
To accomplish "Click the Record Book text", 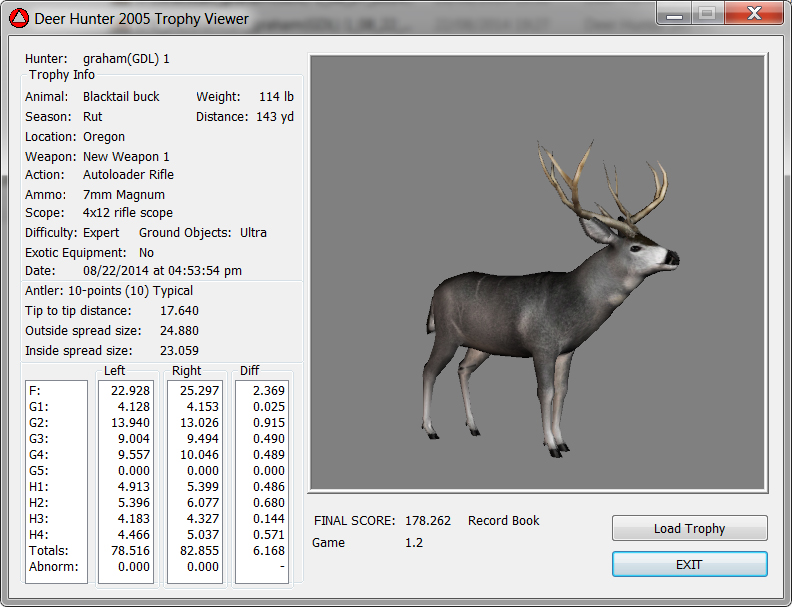I will (x=504, y=521).
